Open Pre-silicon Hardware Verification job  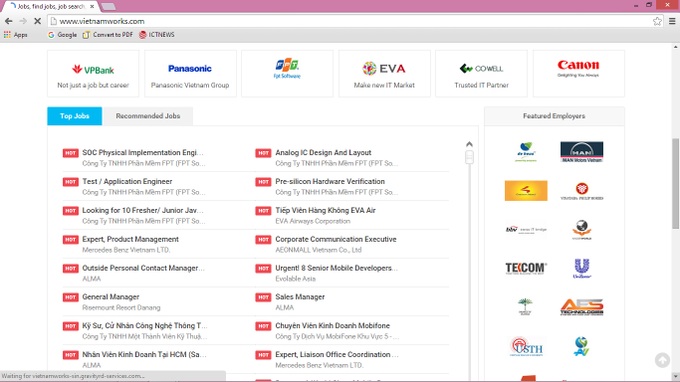[x=330, y=182]
